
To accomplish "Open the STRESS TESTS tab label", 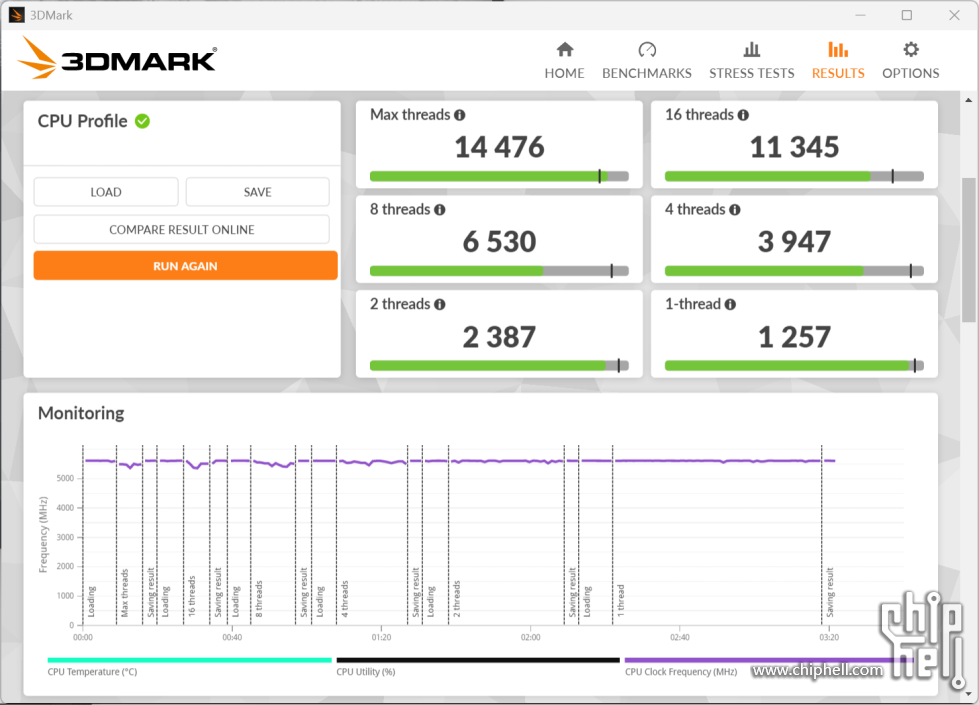I will click(752, 73).
